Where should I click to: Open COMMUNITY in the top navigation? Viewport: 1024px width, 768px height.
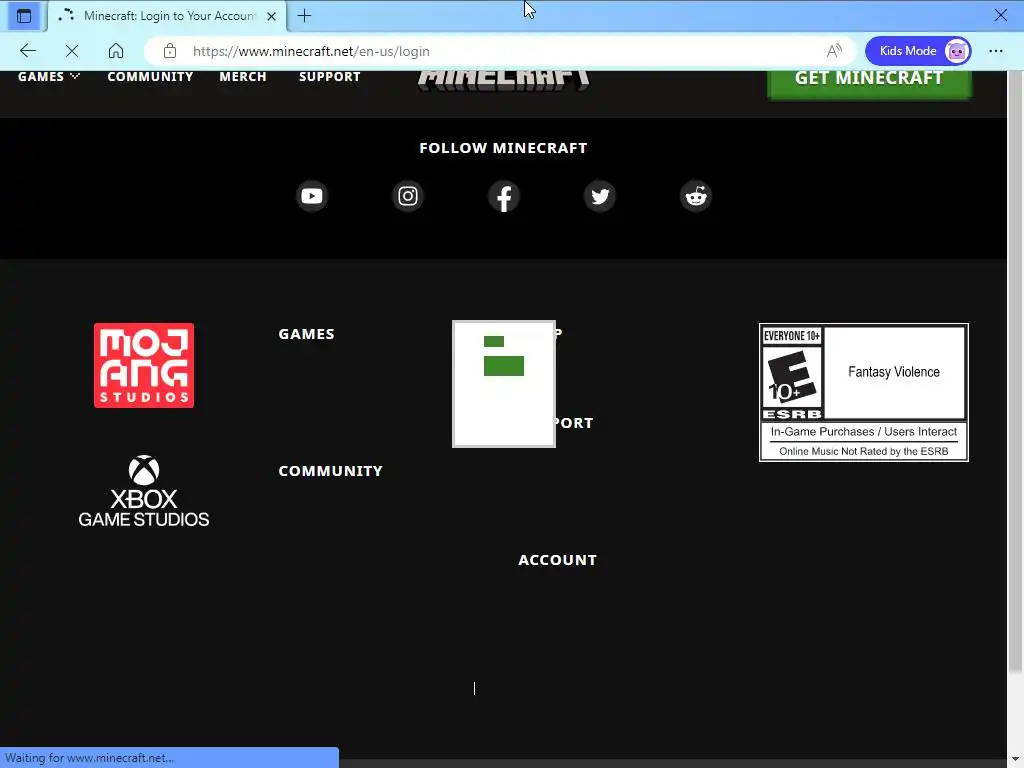tap(150, 76)
